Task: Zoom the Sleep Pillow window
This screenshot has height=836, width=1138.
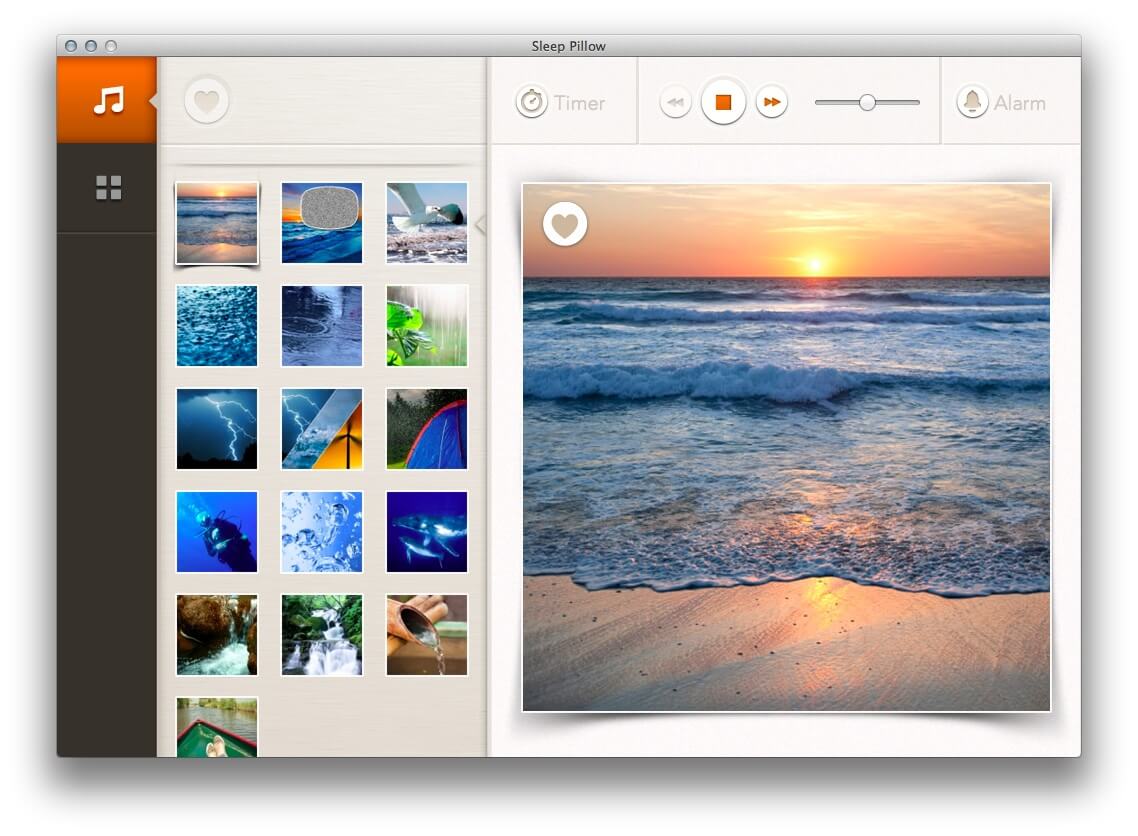Action: point(111,46)
